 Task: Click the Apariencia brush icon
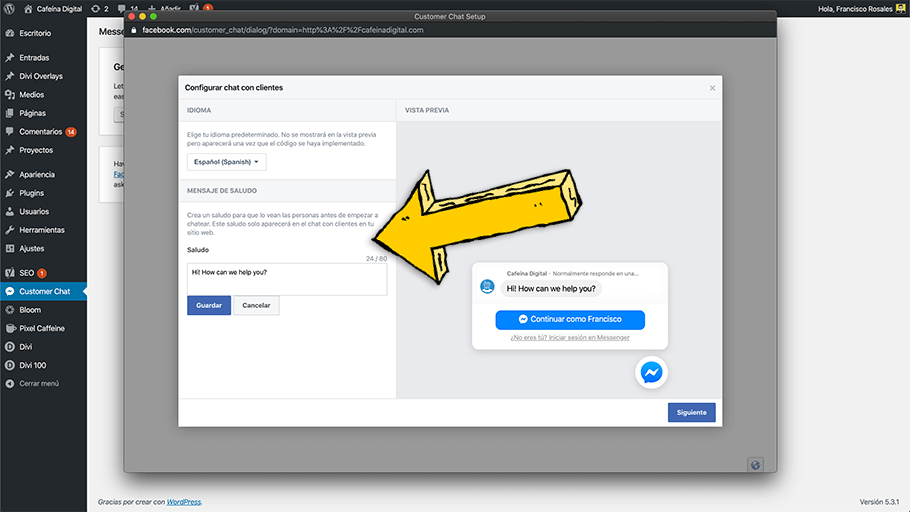coord(9,175)
